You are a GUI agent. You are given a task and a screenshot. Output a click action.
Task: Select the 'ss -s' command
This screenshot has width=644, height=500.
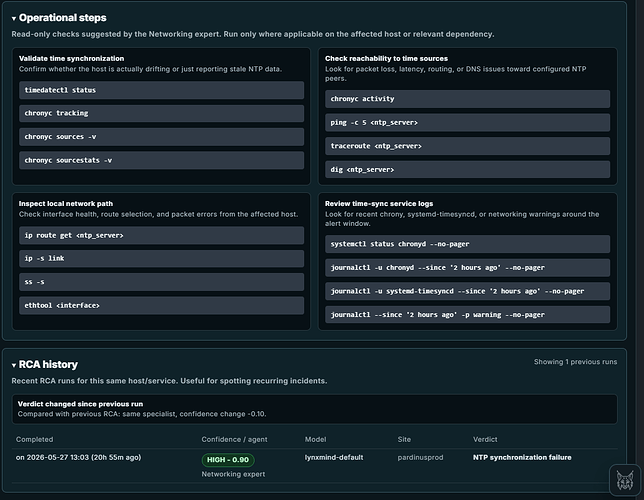(161, 282)
